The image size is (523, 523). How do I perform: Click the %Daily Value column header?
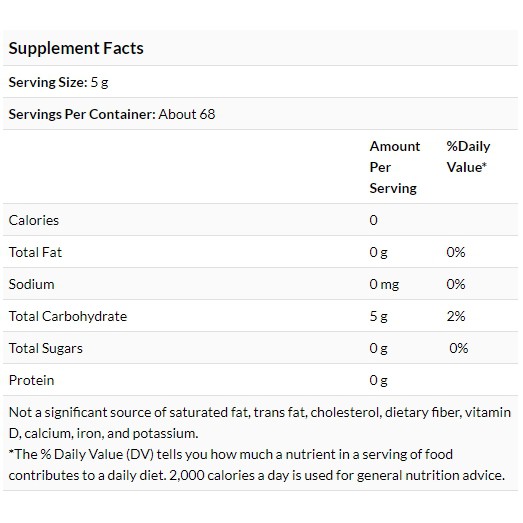point(468,157)
